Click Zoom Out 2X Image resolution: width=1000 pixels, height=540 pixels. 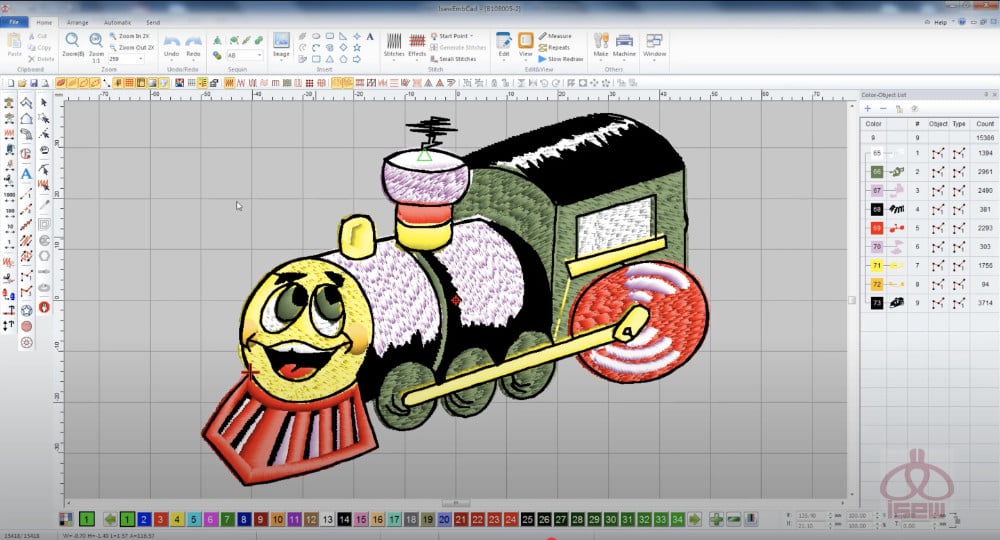[x=131, y=48]
